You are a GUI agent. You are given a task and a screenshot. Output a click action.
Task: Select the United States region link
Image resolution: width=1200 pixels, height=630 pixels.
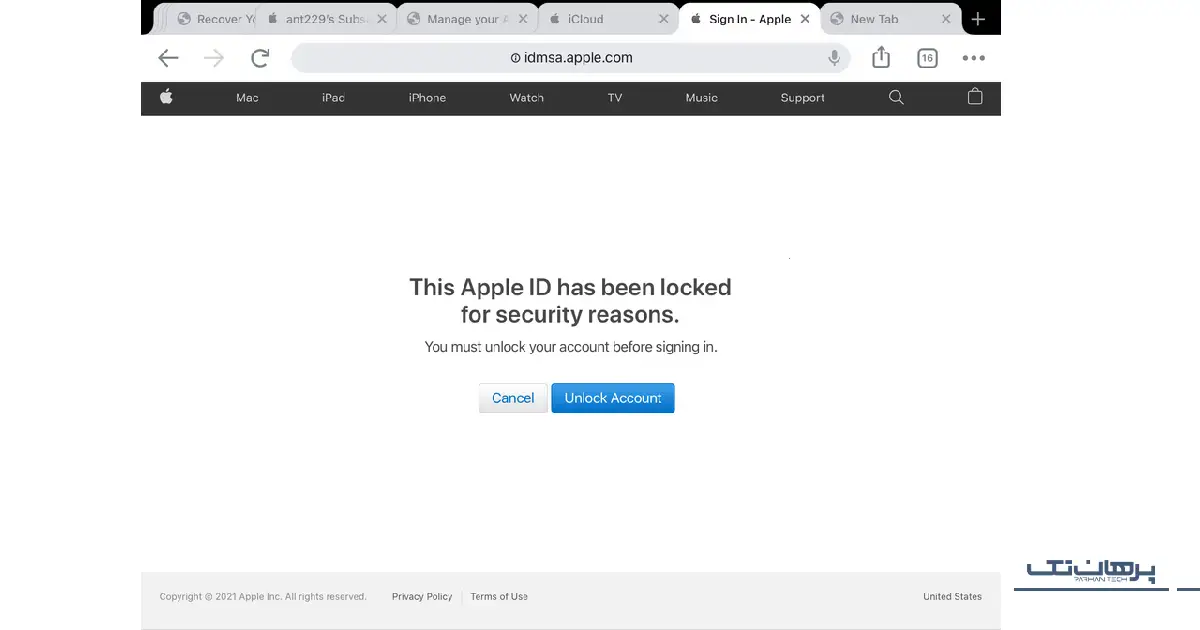(x=952, y=597)
